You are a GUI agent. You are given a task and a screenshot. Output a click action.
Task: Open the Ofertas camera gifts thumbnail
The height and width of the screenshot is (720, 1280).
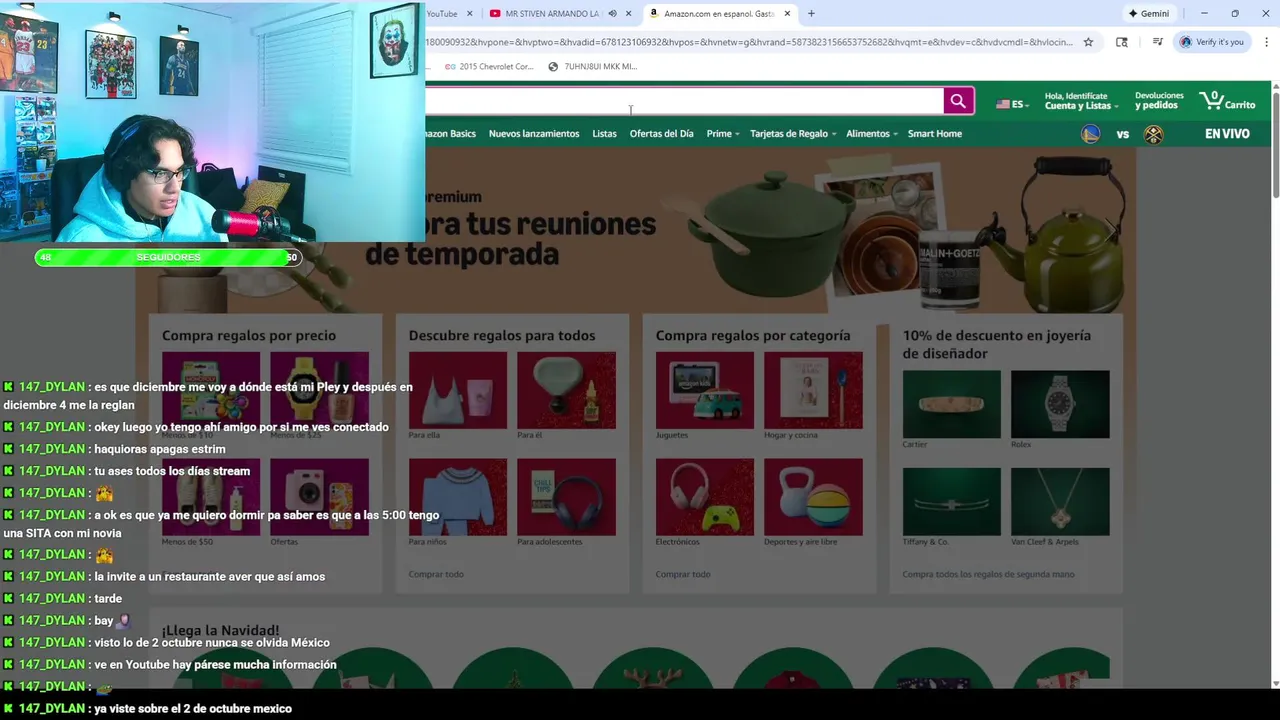click(319, 497)
